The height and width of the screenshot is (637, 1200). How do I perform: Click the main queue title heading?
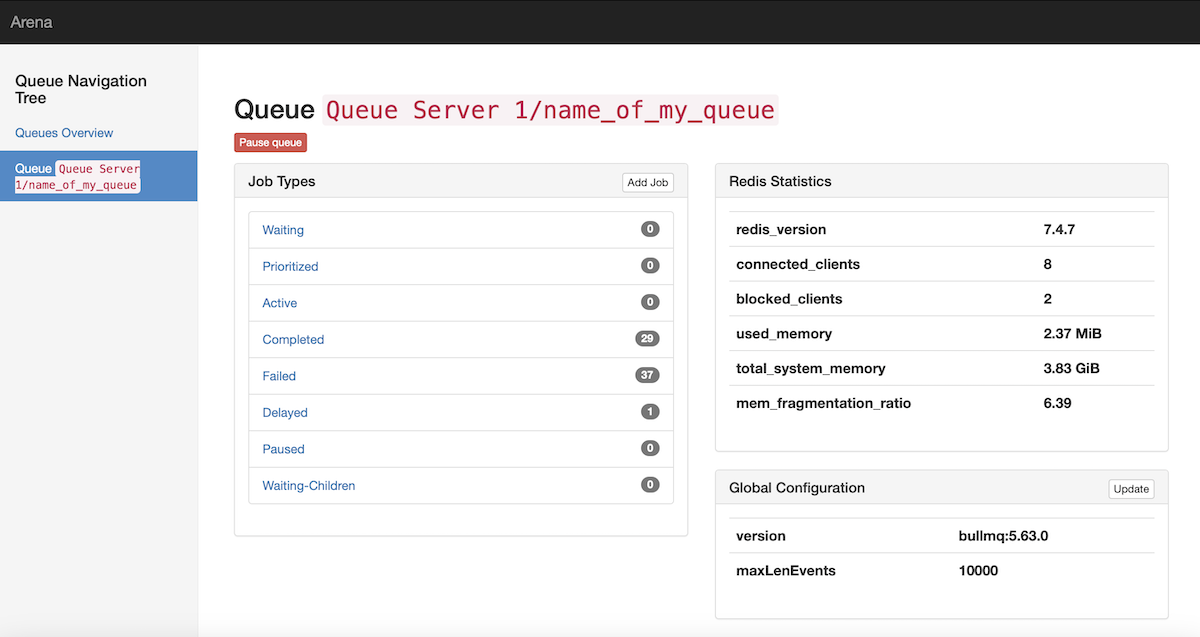[x=506, y=110]
